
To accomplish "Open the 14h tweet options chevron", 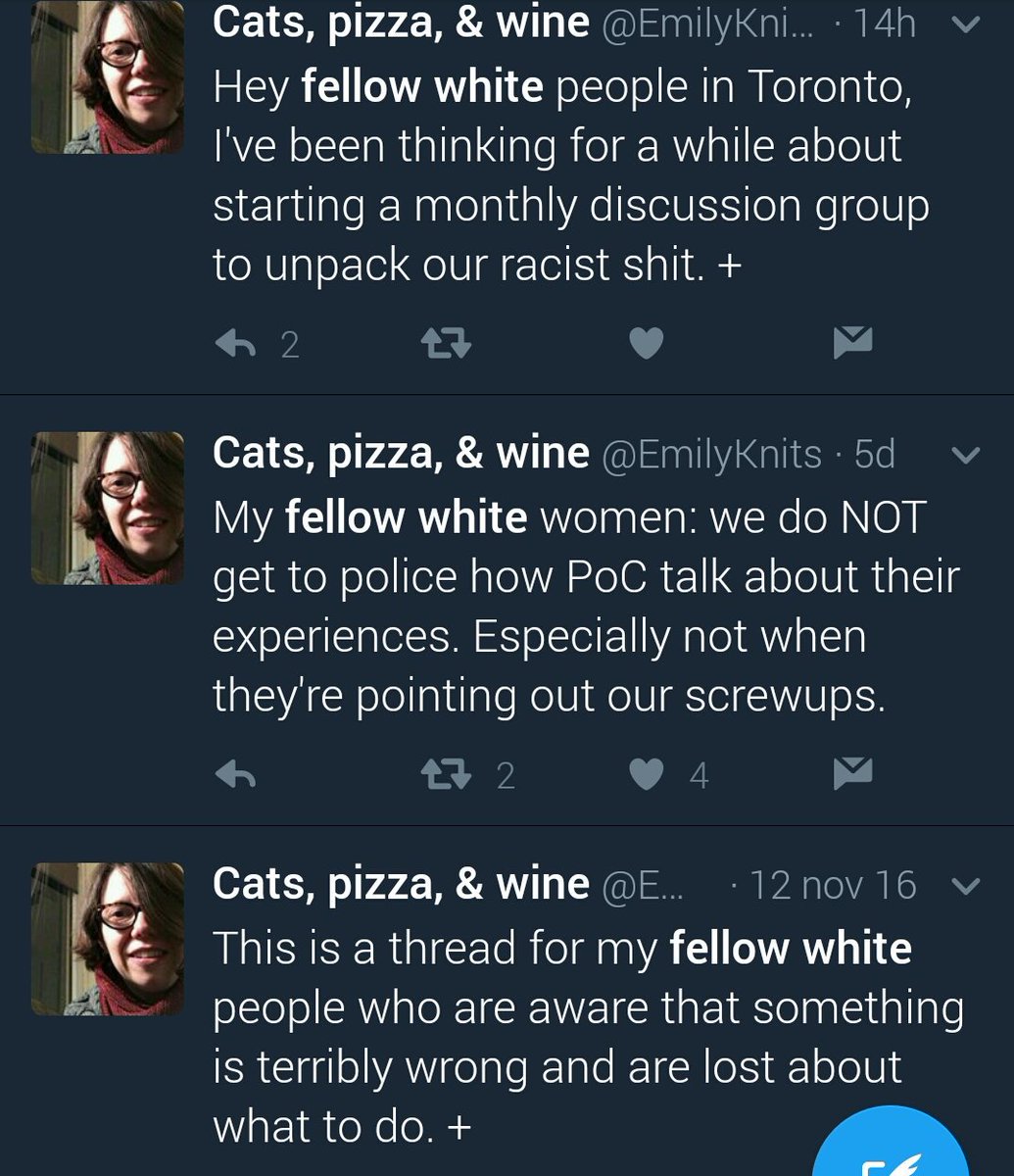I will tap(966, 25).
